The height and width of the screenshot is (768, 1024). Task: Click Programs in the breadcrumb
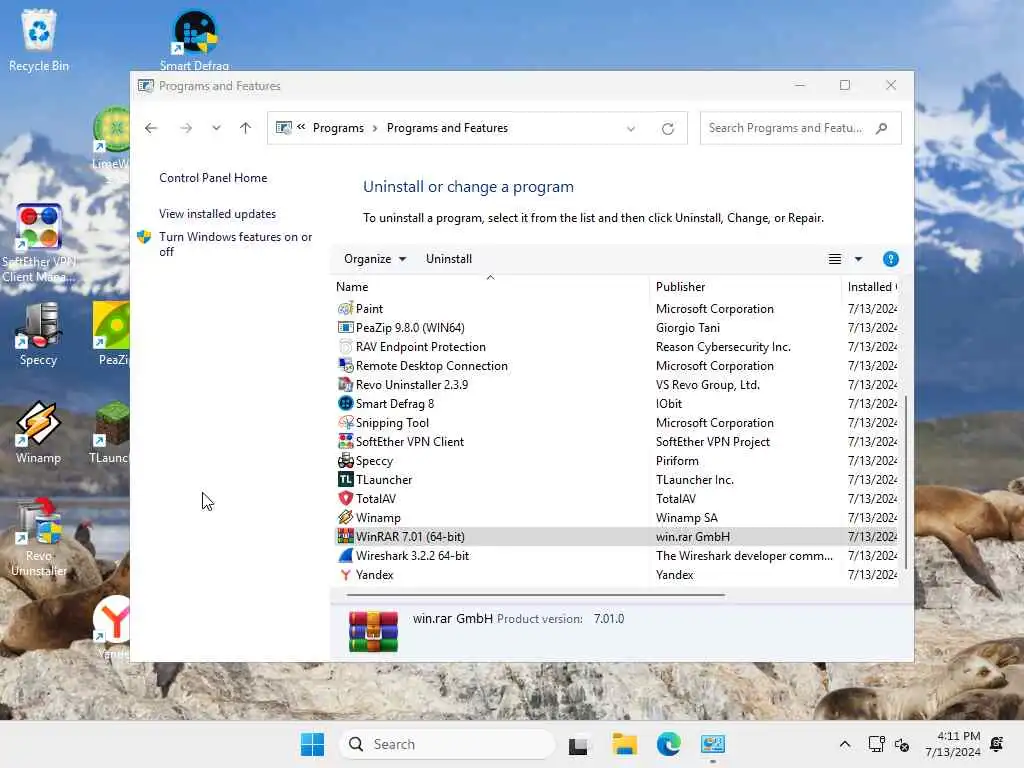point(338,128)
